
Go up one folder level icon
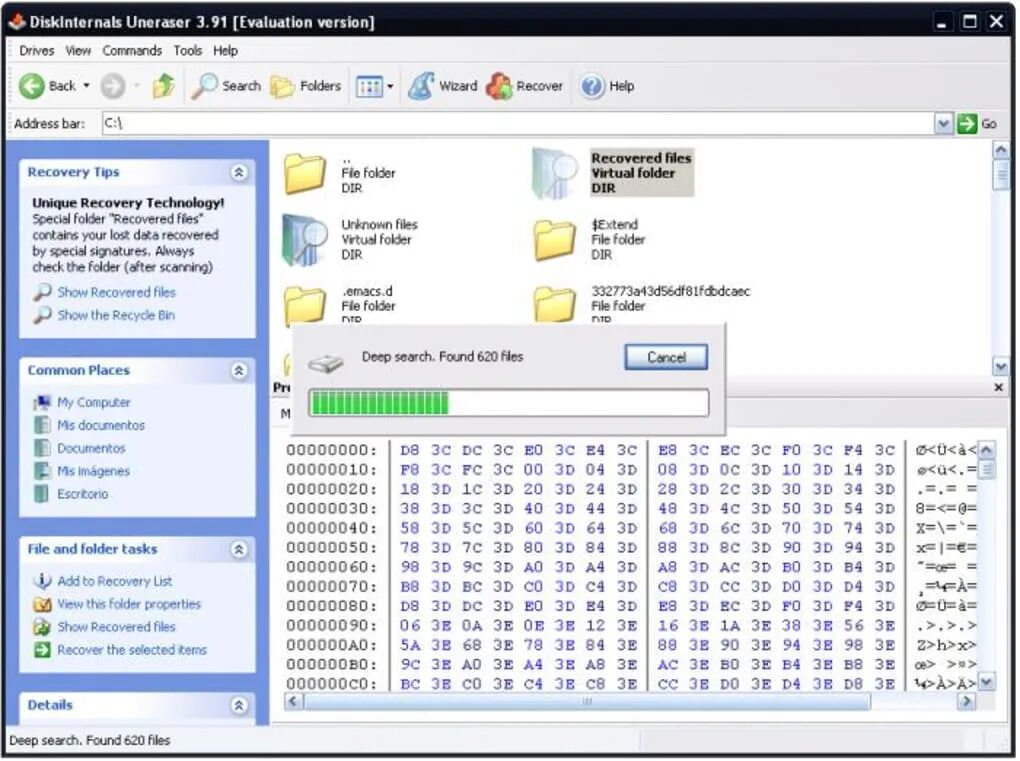click(x=163, y=86)
